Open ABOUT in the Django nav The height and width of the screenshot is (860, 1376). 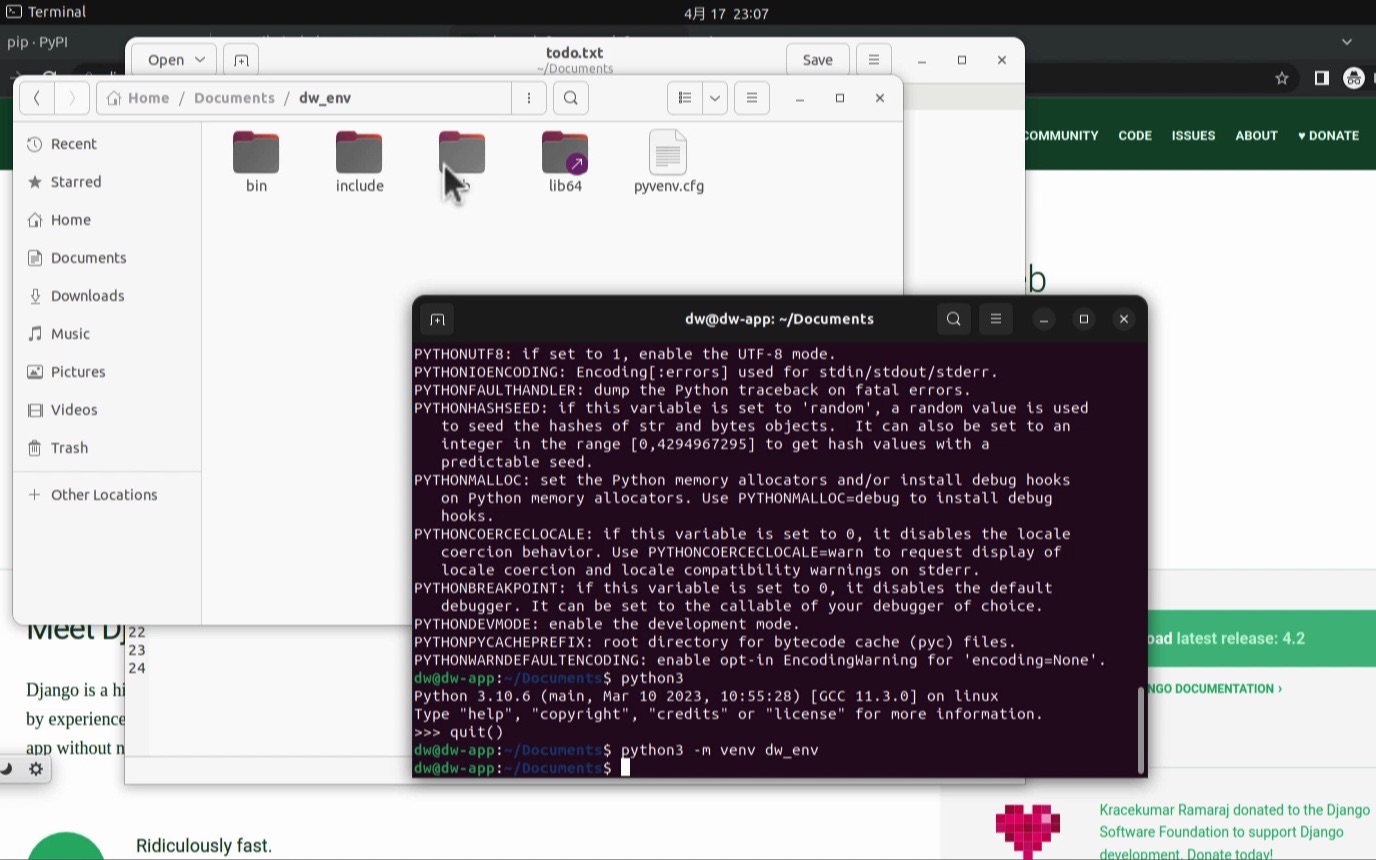(x=1256, y=136)
